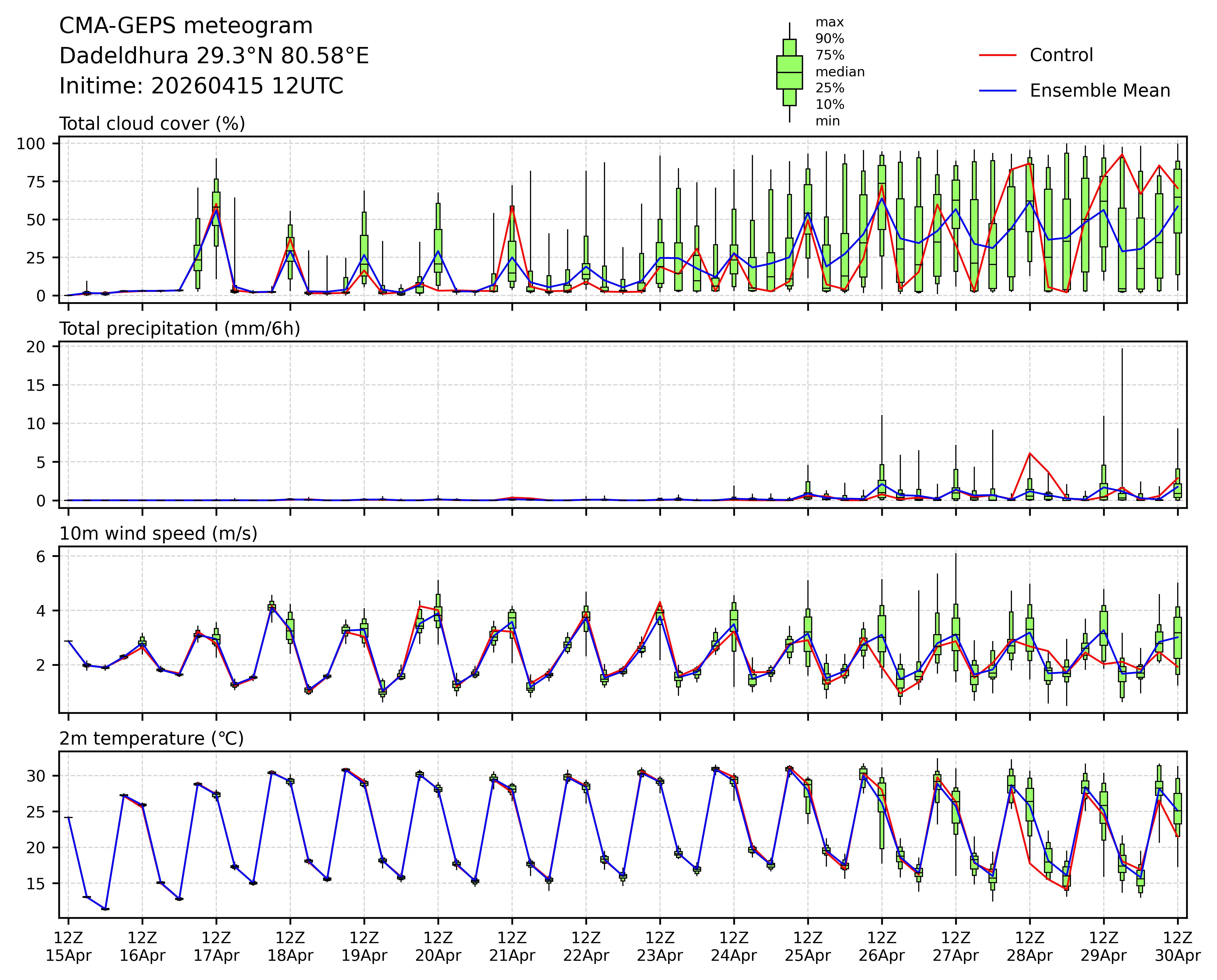1217x980 pixels.
Task: Click the 'Total cloud cover (%)' panel title
Action: 152,124
